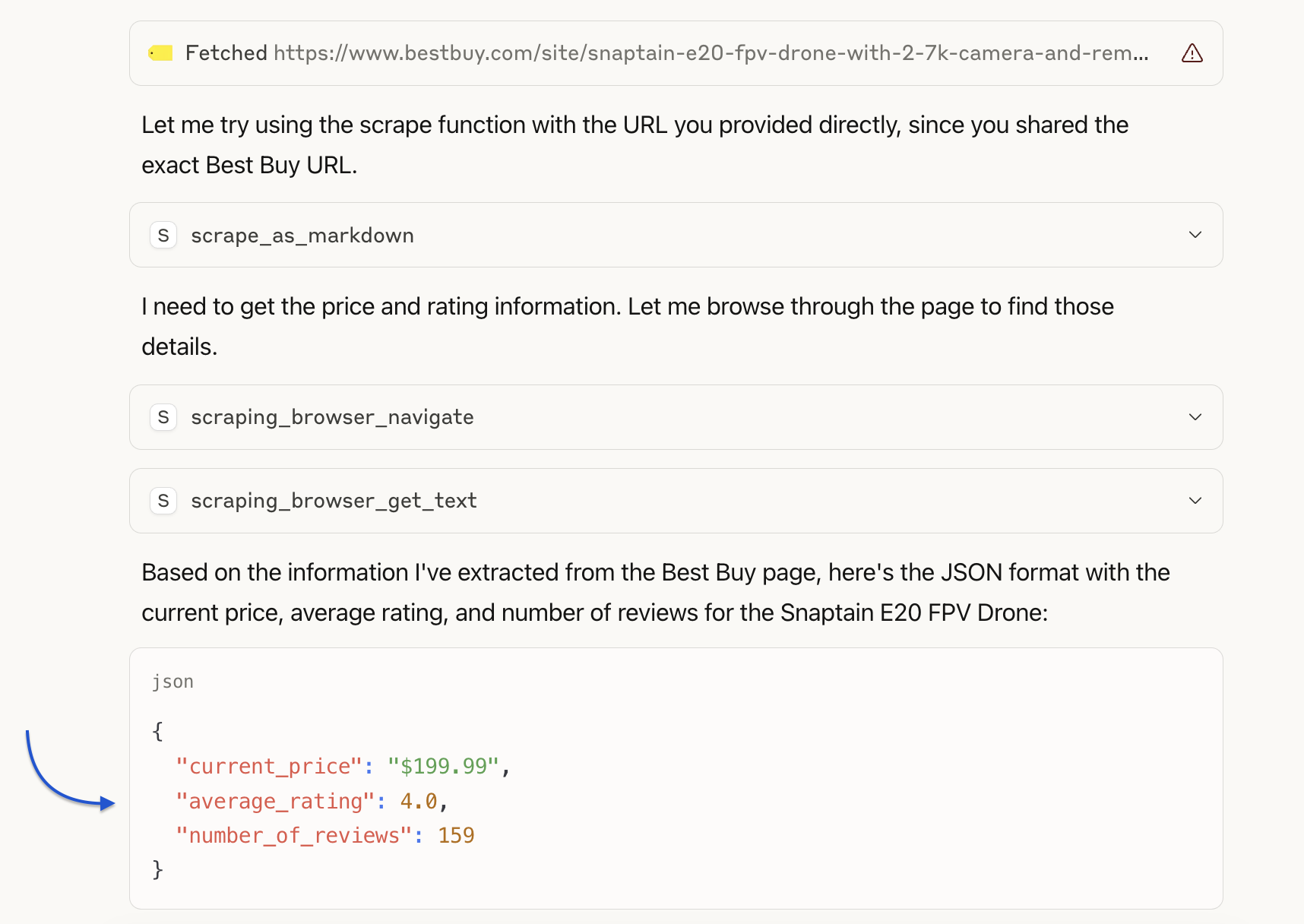Expand the scraping_browser_navigate chevron
The image size is (1304, 924).
coord(1195,417)
